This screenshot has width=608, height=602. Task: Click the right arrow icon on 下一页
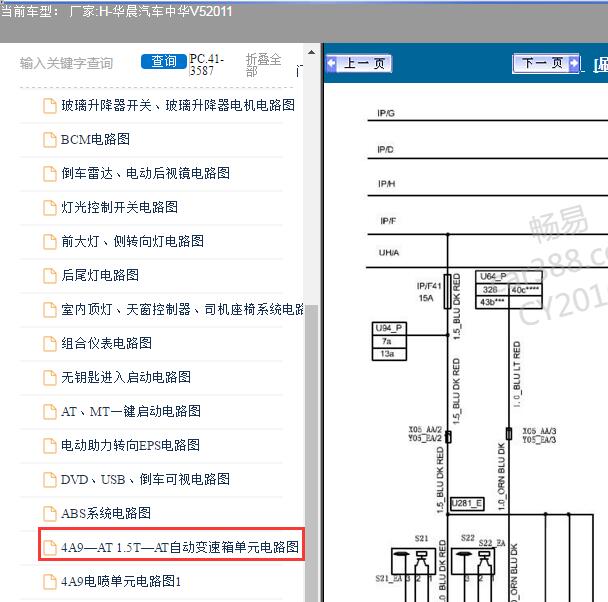click(574, 63)
